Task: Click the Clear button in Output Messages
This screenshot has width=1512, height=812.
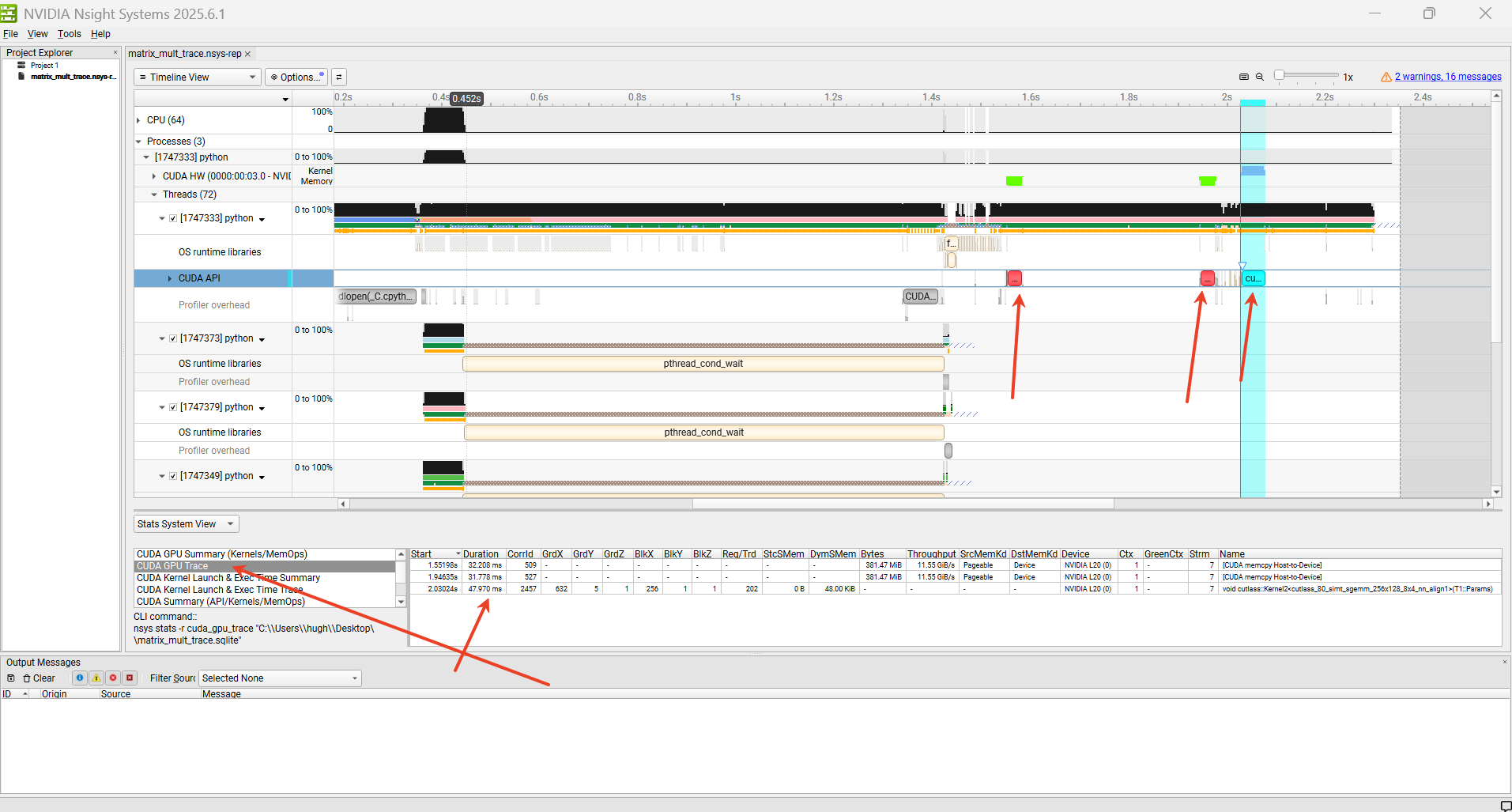Action: click(39, 678)
